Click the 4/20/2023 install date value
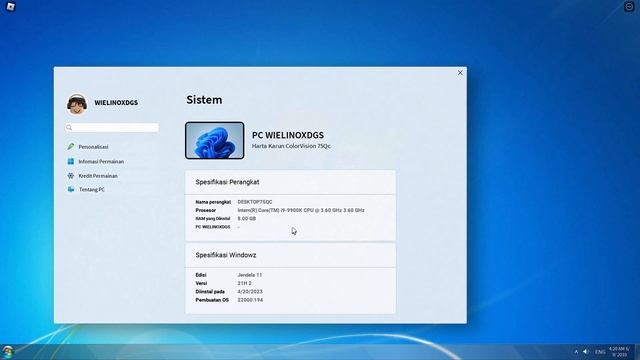640x360 pixels. tap(250, 292)
